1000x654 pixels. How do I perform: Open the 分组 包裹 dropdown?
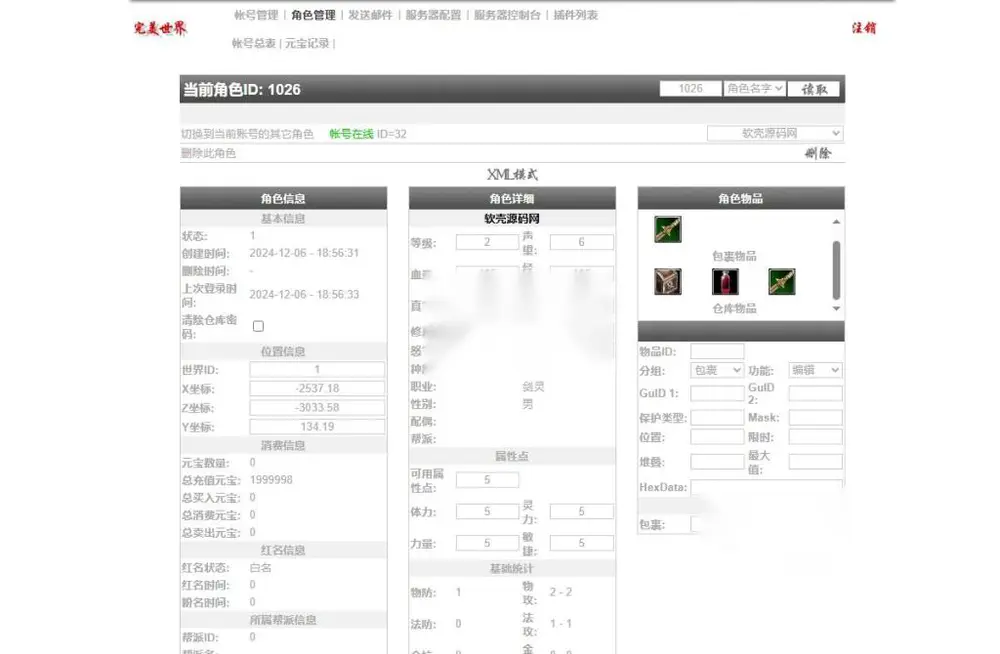pos(717,370)
